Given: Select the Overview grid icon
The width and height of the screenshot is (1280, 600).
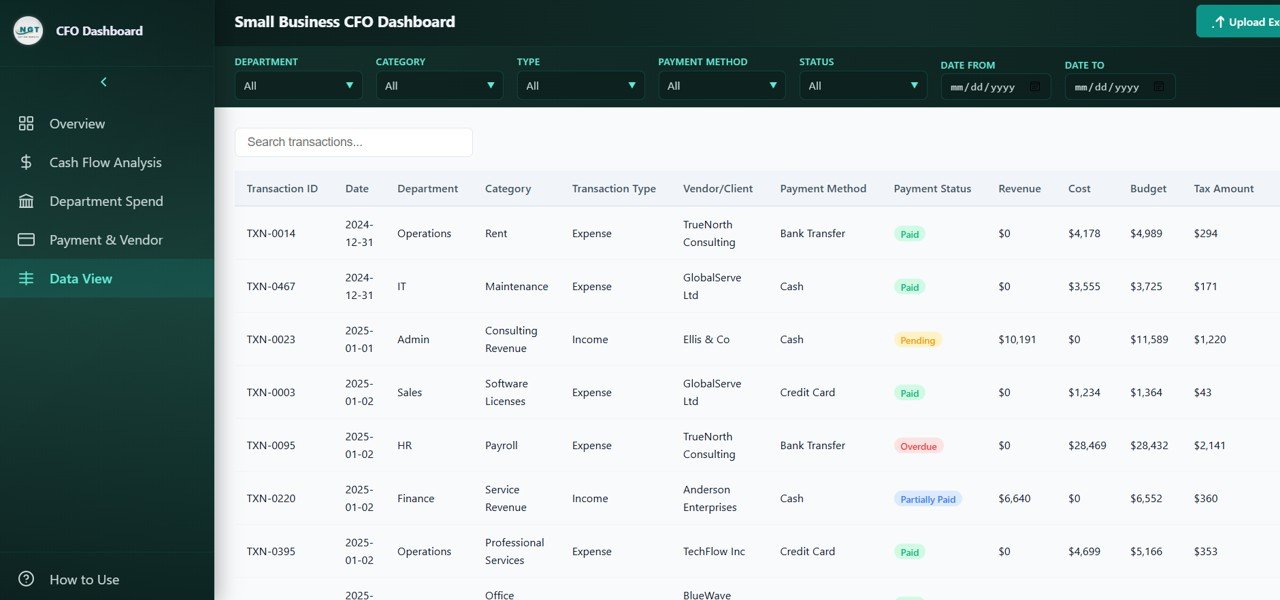Looking at the screenshot, I should tap(27, 123).
